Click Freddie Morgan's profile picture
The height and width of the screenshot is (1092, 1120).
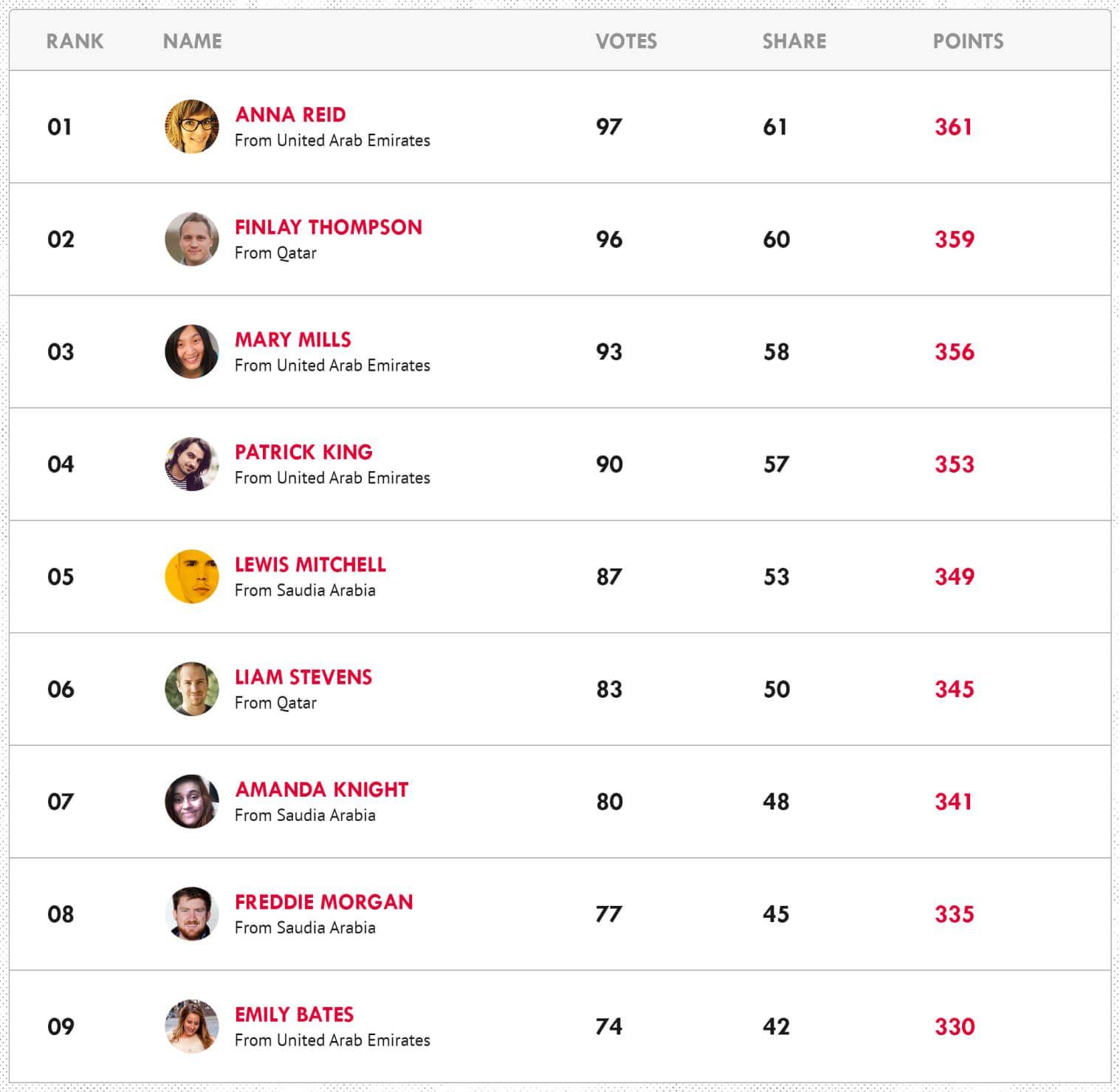pyautogui.click(x=192, y=914)
